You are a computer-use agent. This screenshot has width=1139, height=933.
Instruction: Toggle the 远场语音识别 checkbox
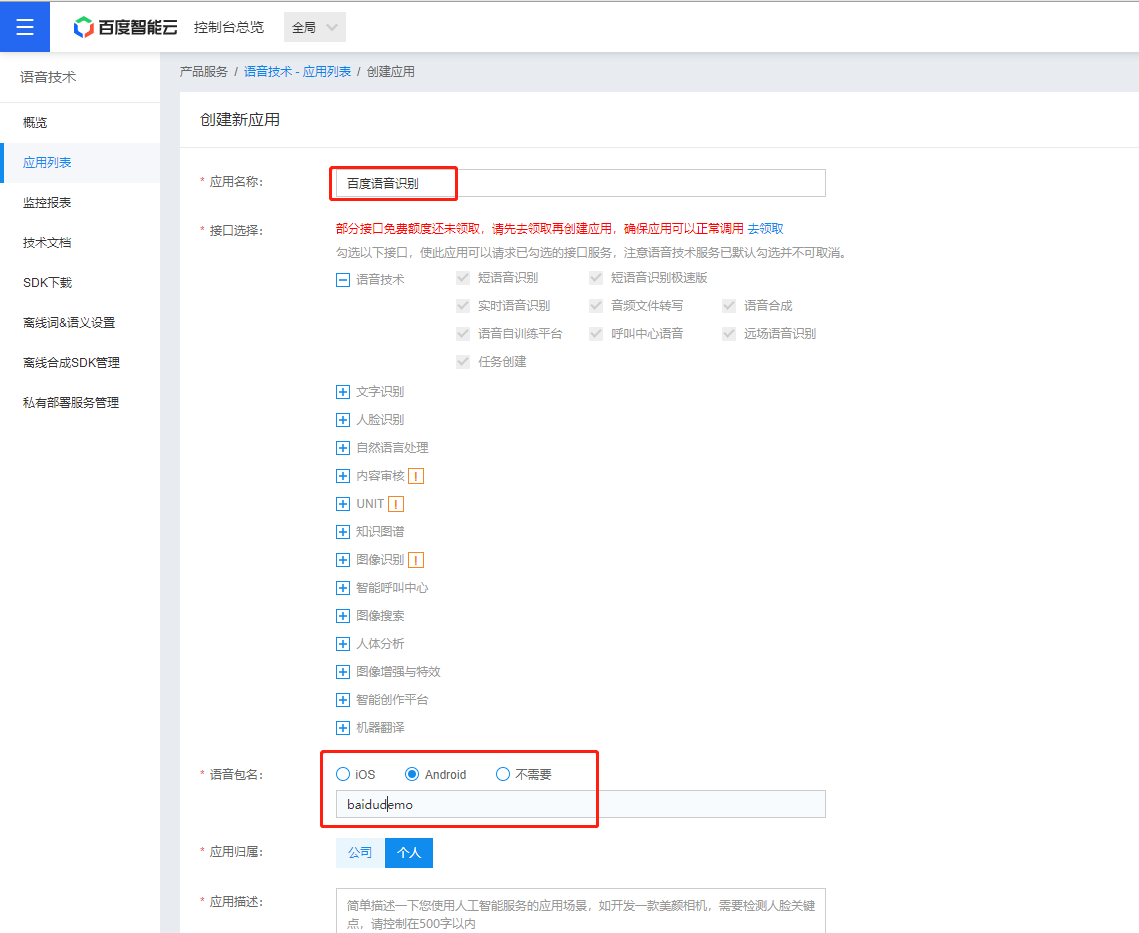(x=729, y=334)
